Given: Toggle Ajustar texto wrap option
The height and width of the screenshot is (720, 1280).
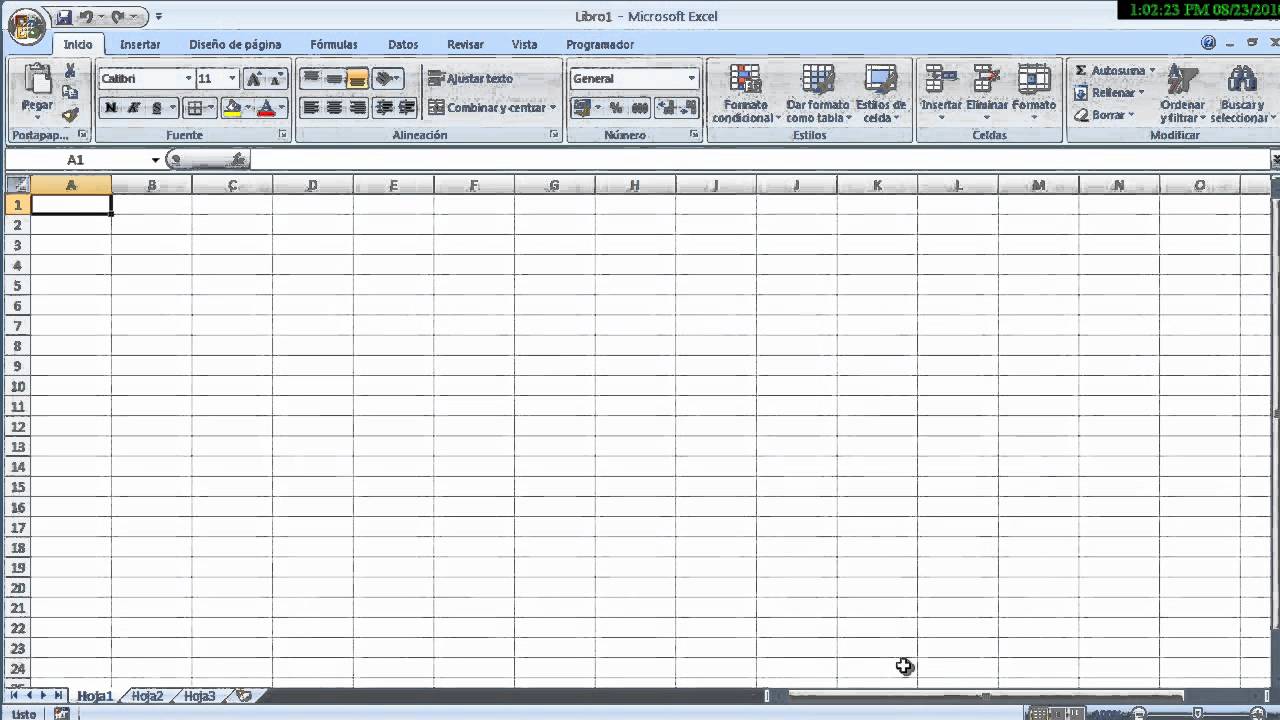Looking at the screenshot, I should (x=471, y=79).
